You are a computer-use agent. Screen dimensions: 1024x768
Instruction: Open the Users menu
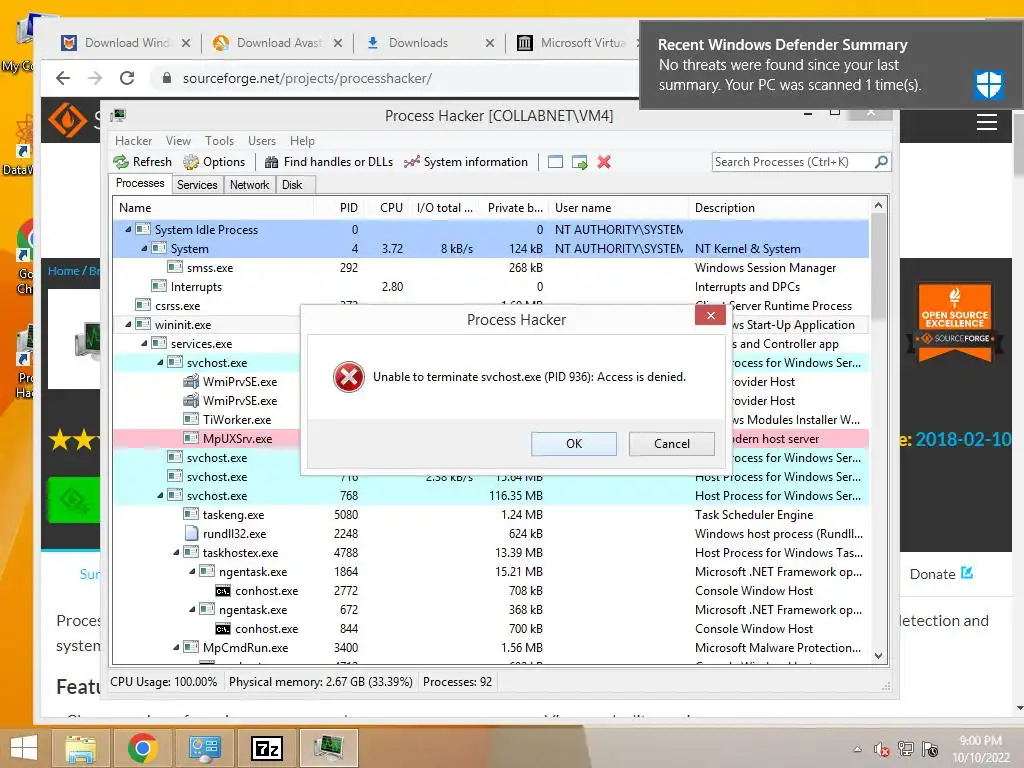(261, 141)
